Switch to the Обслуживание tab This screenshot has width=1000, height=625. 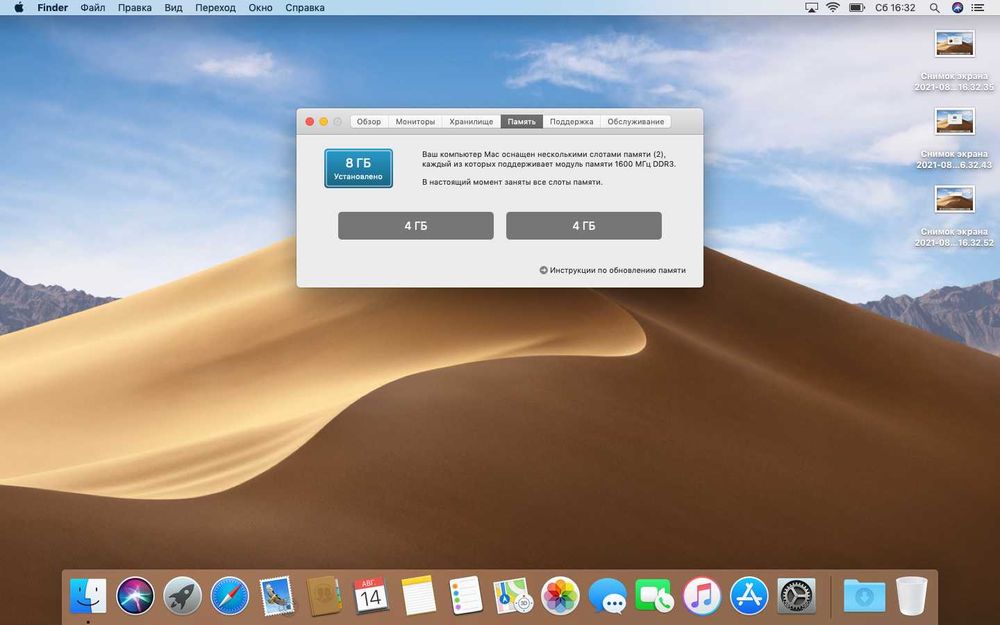click(636, 121)
